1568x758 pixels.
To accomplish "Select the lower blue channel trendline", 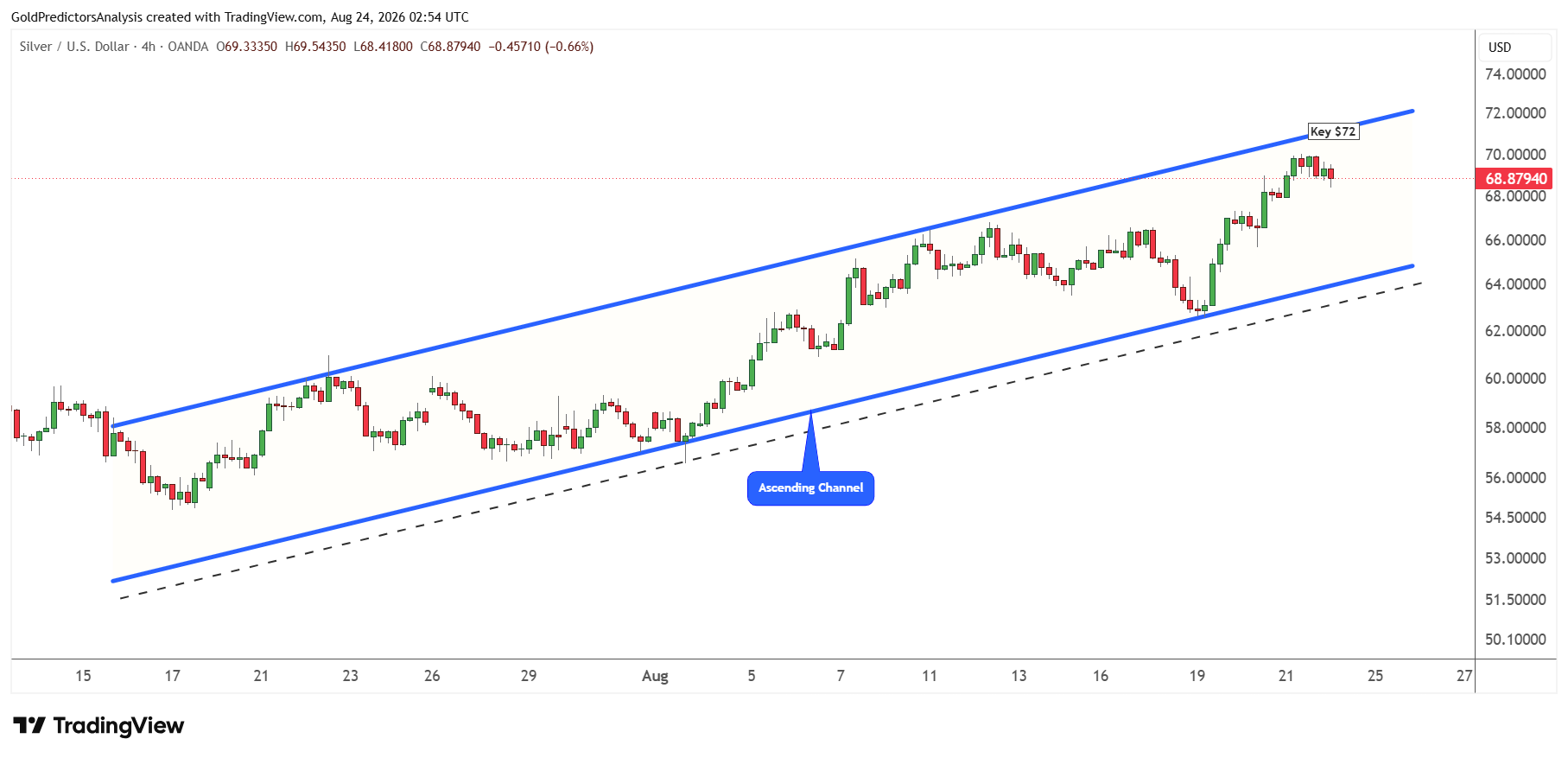I will [x=764, y=424].
